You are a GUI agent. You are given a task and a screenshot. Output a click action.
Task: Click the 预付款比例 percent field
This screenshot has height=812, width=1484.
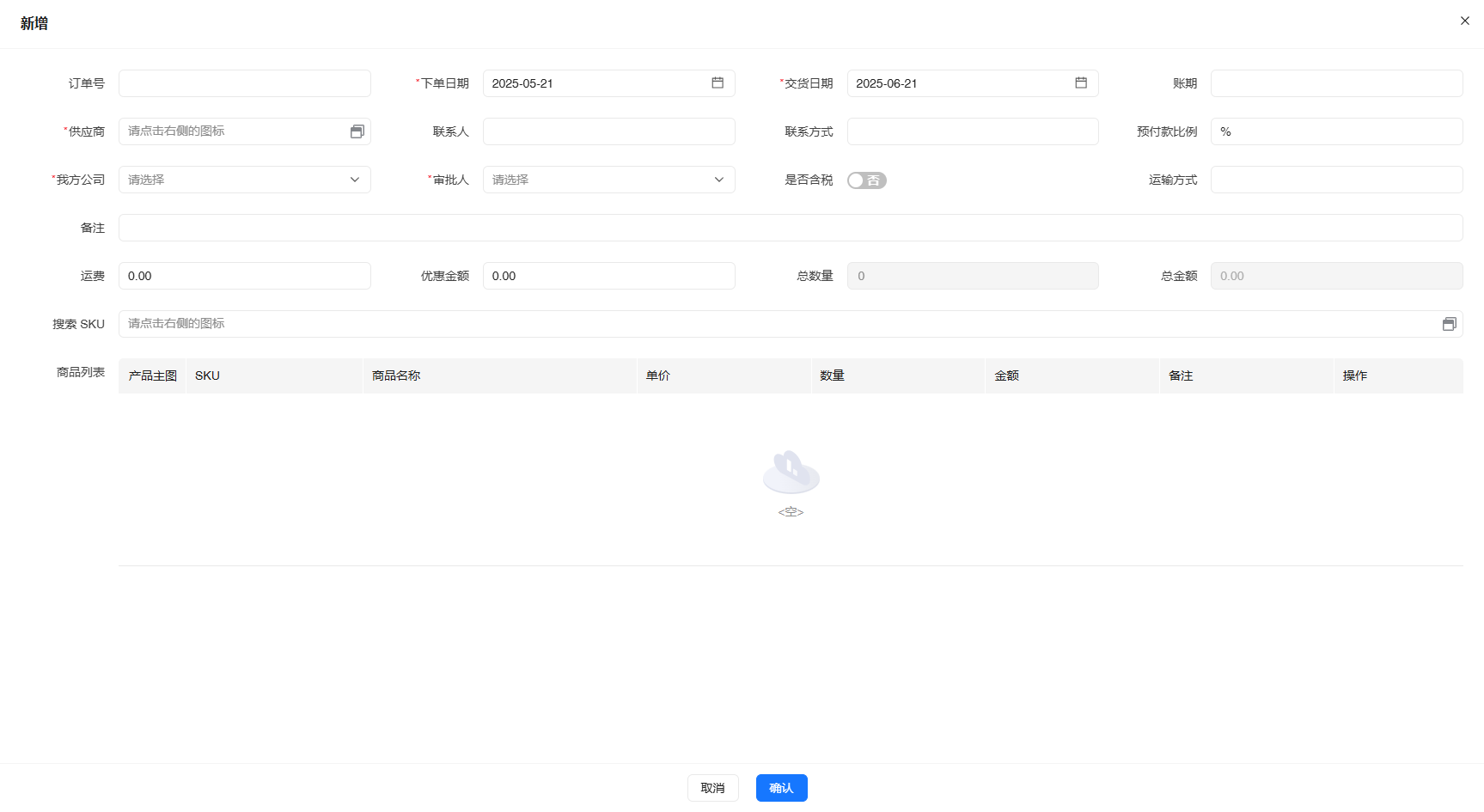(x=1336, y=131)
